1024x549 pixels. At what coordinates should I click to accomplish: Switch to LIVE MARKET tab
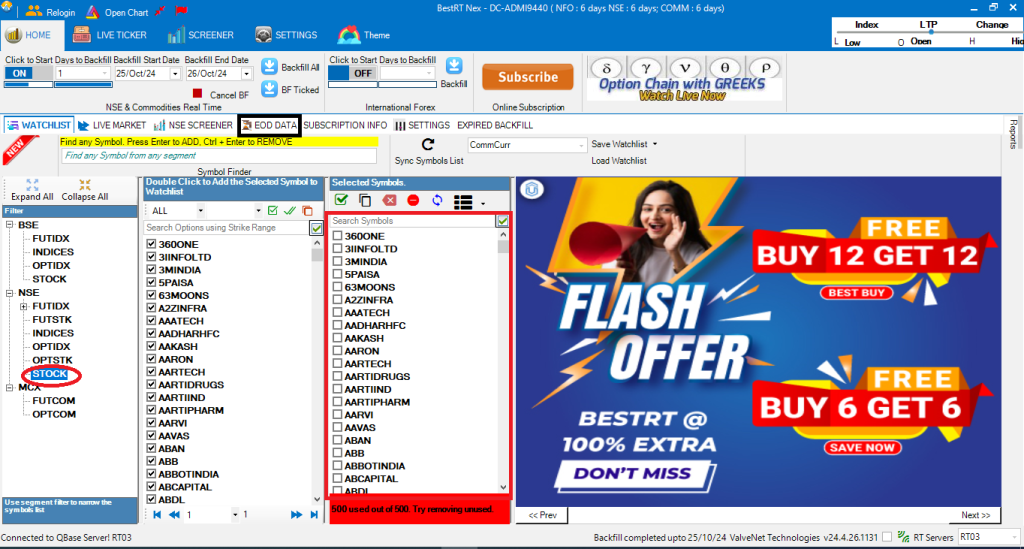(112, 125)
